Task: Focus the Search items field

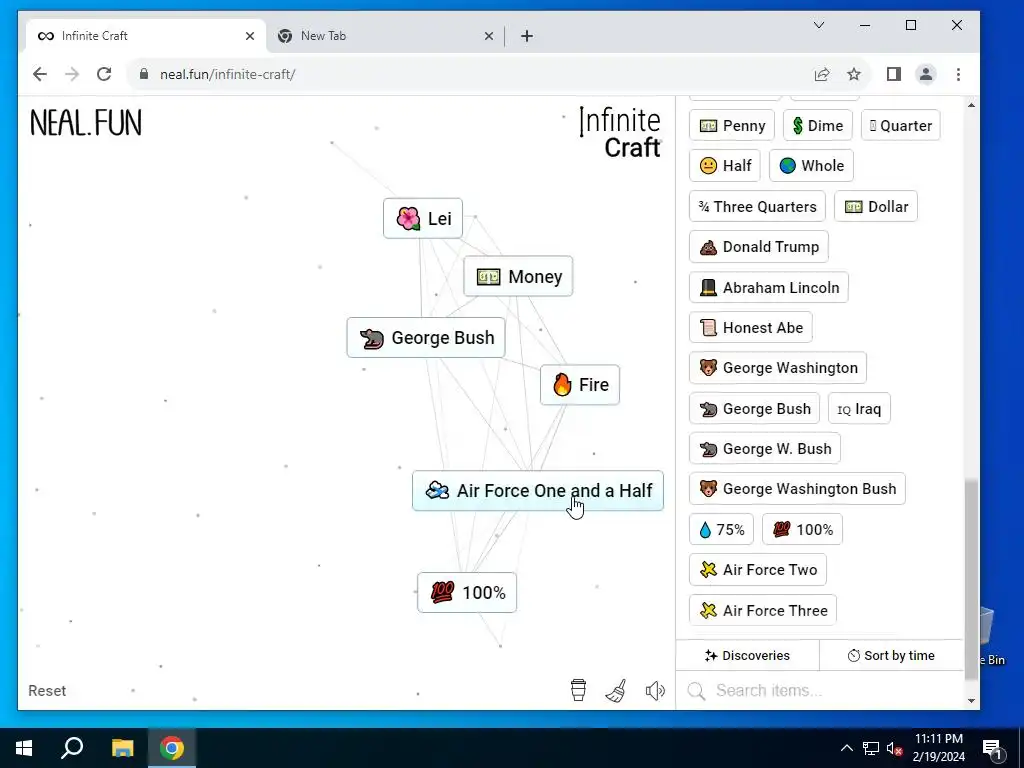Action: coord(820,690)
